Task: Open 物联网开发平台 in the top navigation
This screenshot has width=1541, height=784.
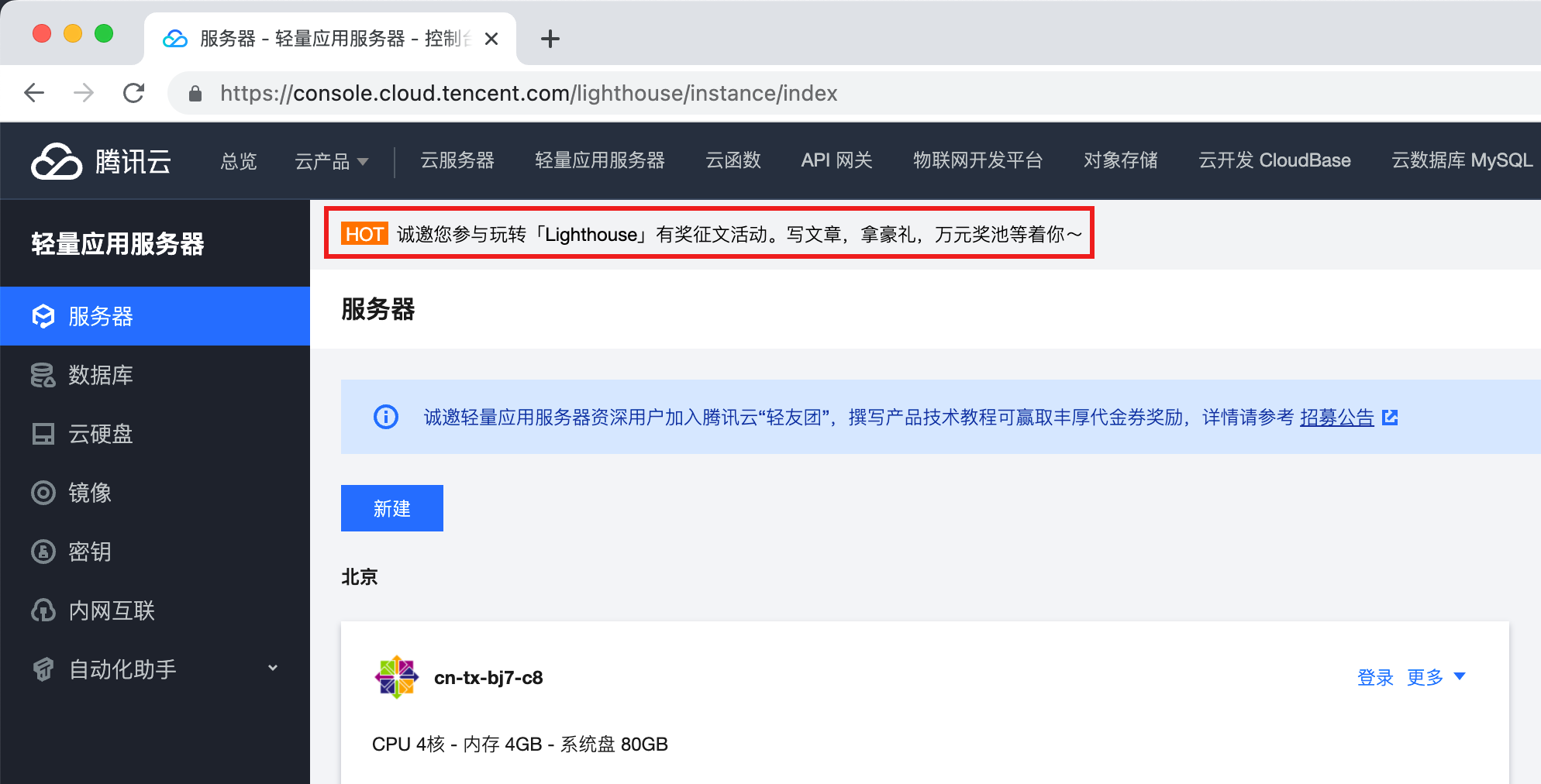Action: click(x=978, y=160)
